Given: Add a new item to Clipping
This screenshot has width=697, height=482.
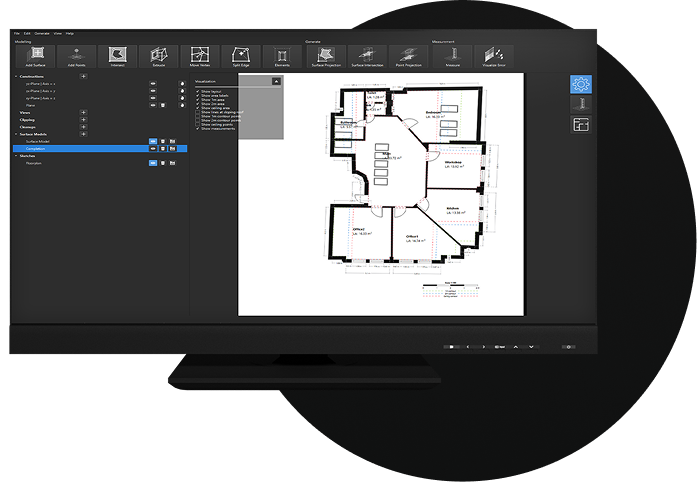Looking at the screenshot, I should 83,120.
